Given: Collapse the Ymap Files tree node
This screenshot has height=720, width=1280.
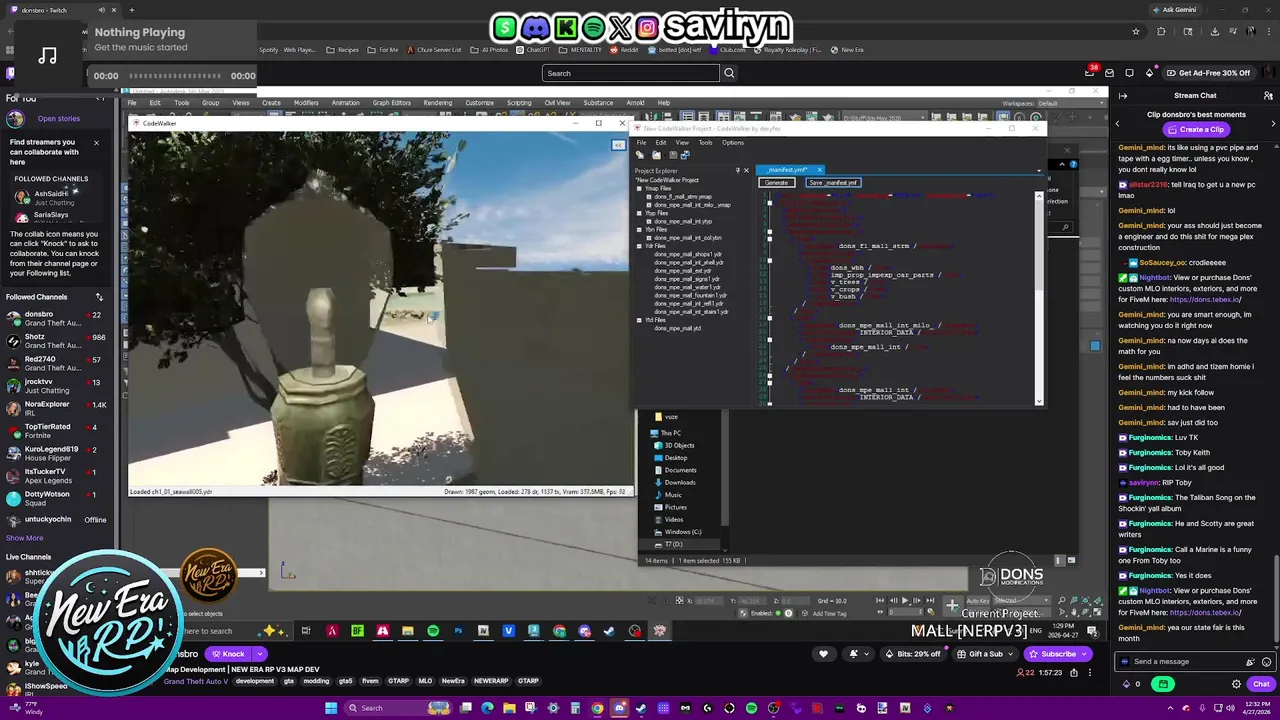Looking at the screenshot, I should click(x=639, y=189).
